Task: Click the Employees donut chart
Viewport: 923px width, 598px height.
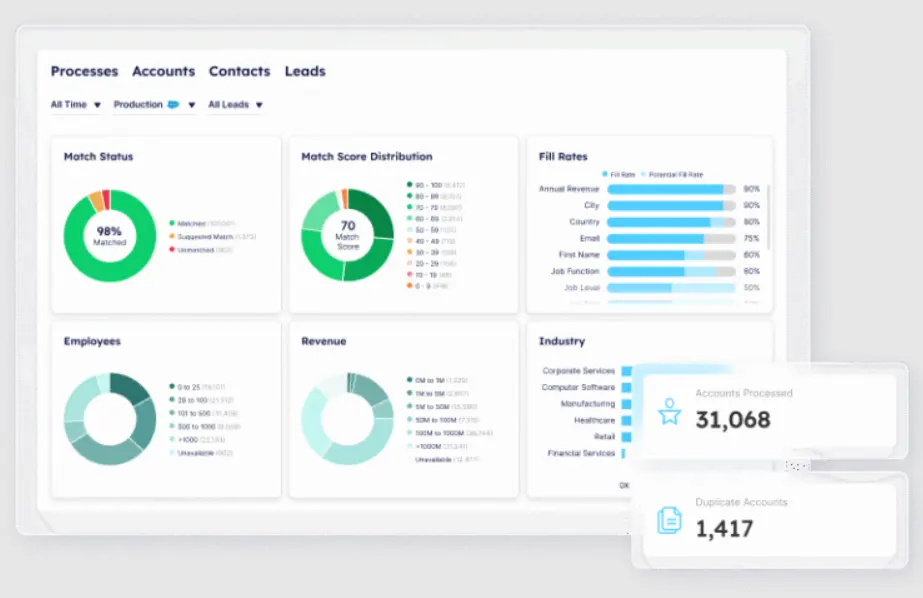Action: point(109,418)
